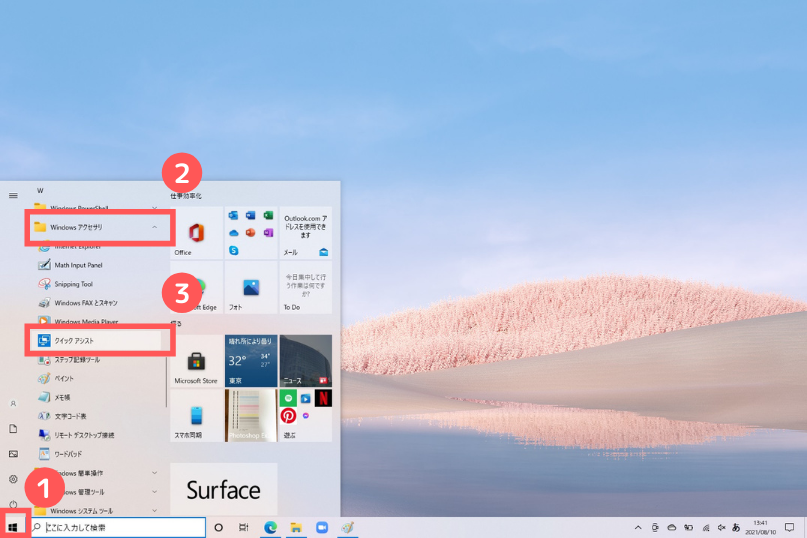The width and height of the screenshot is (807, 538).
Task: Open Task View in taskbar
Action: pyautogui.click(x=243, y=527)
